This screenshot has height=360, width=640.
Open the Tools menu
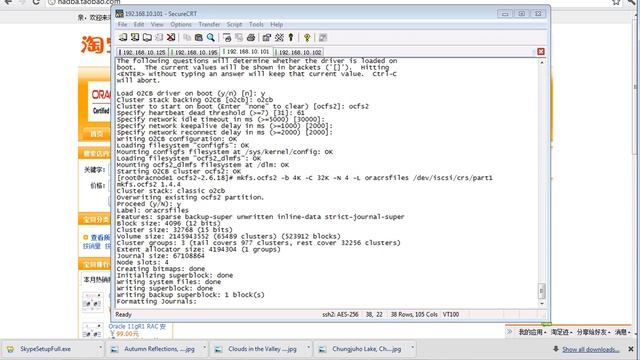click(x=256, y=24)
